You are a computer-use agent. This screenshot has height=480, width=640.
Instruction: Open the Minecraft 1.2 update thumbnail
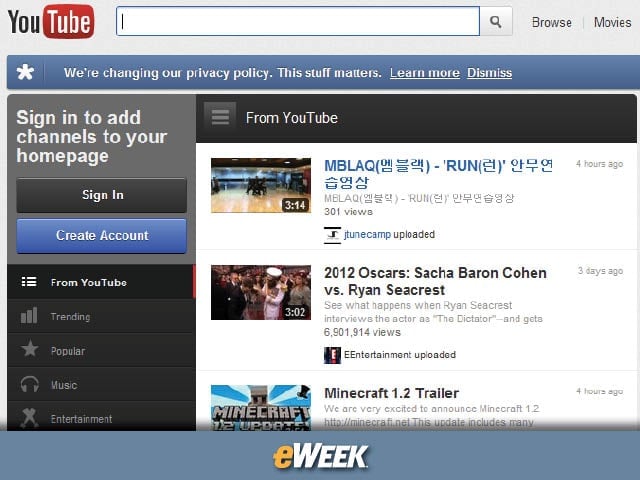[x=261, y=408]
